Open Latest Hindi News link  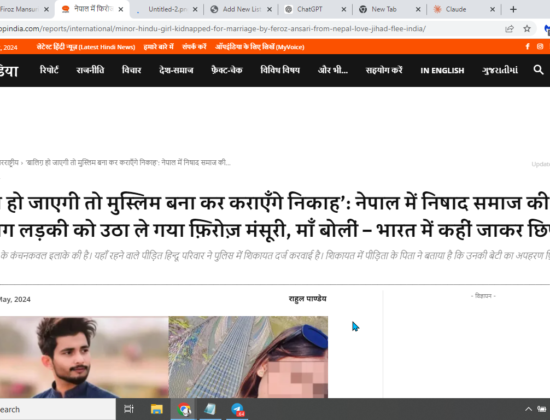pos(86,47)
